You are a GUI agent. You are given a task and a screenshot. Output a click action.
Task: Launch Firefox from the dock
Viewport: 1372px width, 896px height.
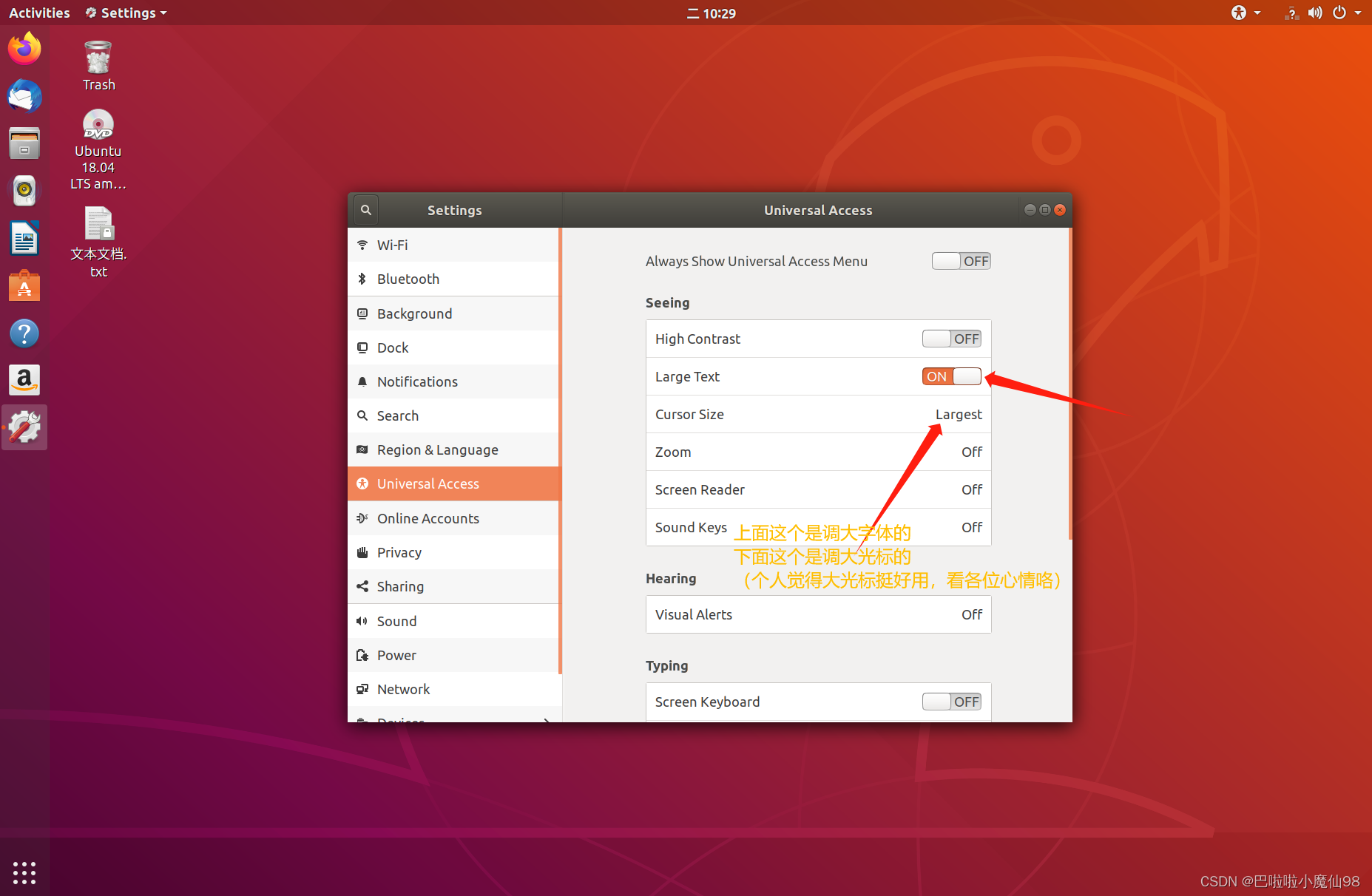coord(24,47)
